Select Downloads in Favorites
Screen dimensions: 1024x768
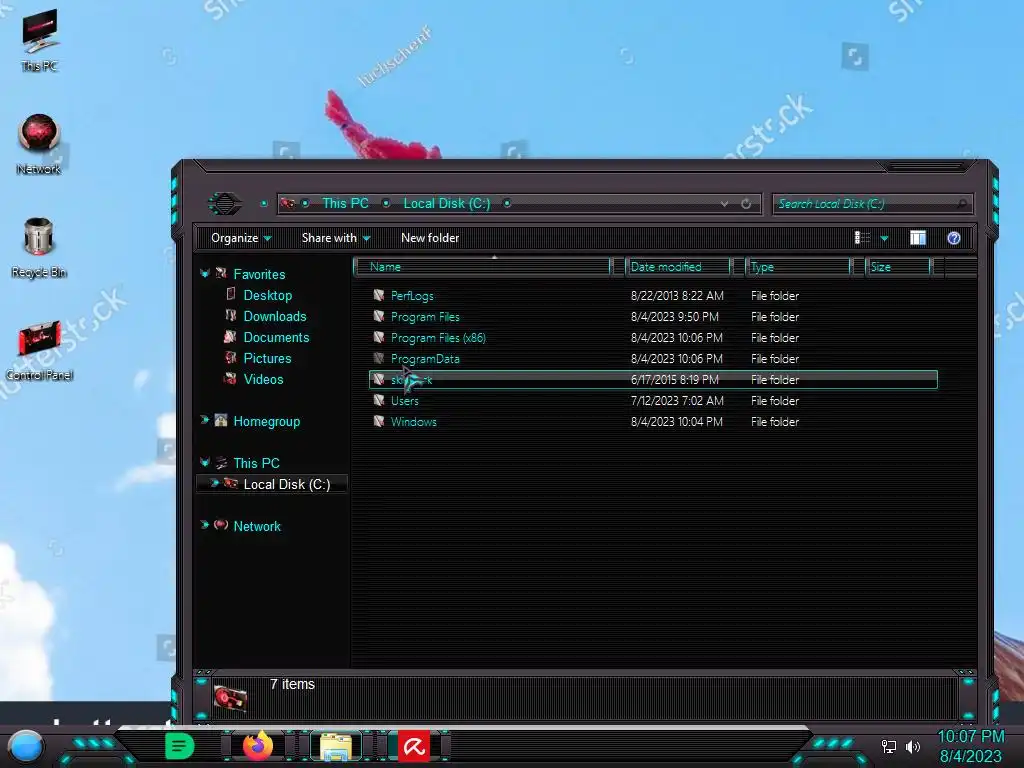[275, 316]
